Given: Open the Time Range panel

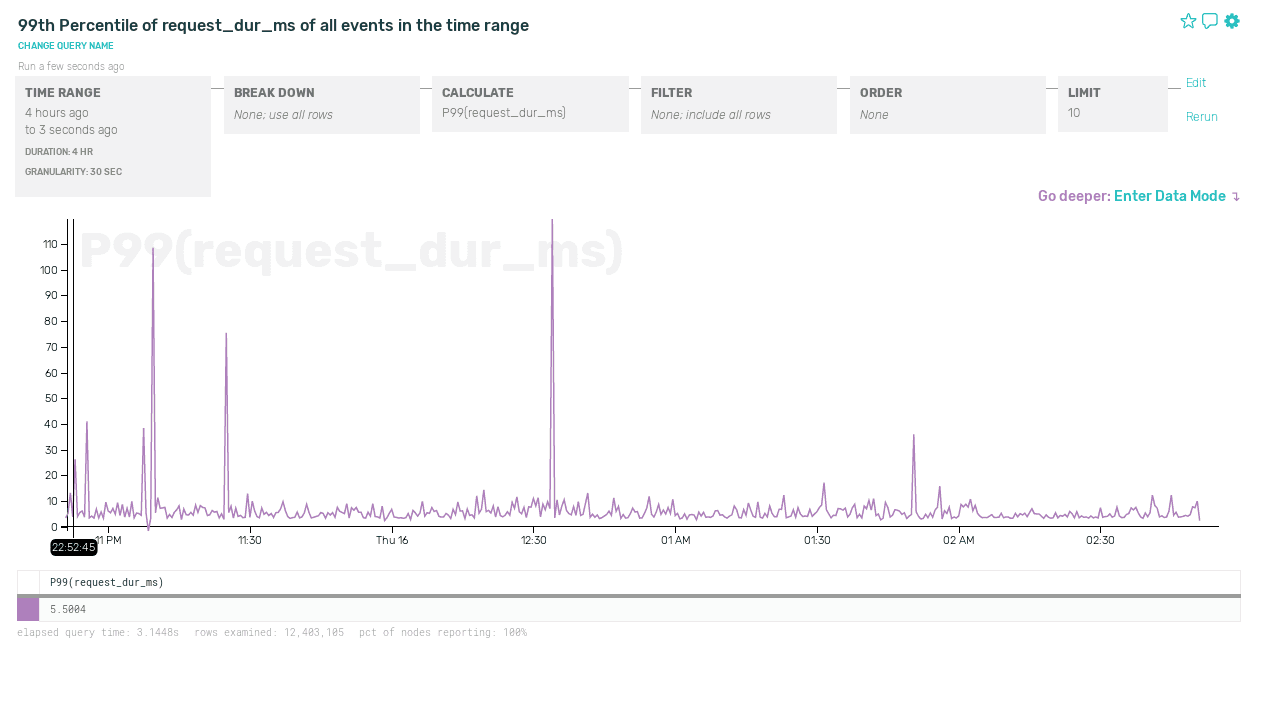Looking at the screenshot, I should (x=113, y=136).
